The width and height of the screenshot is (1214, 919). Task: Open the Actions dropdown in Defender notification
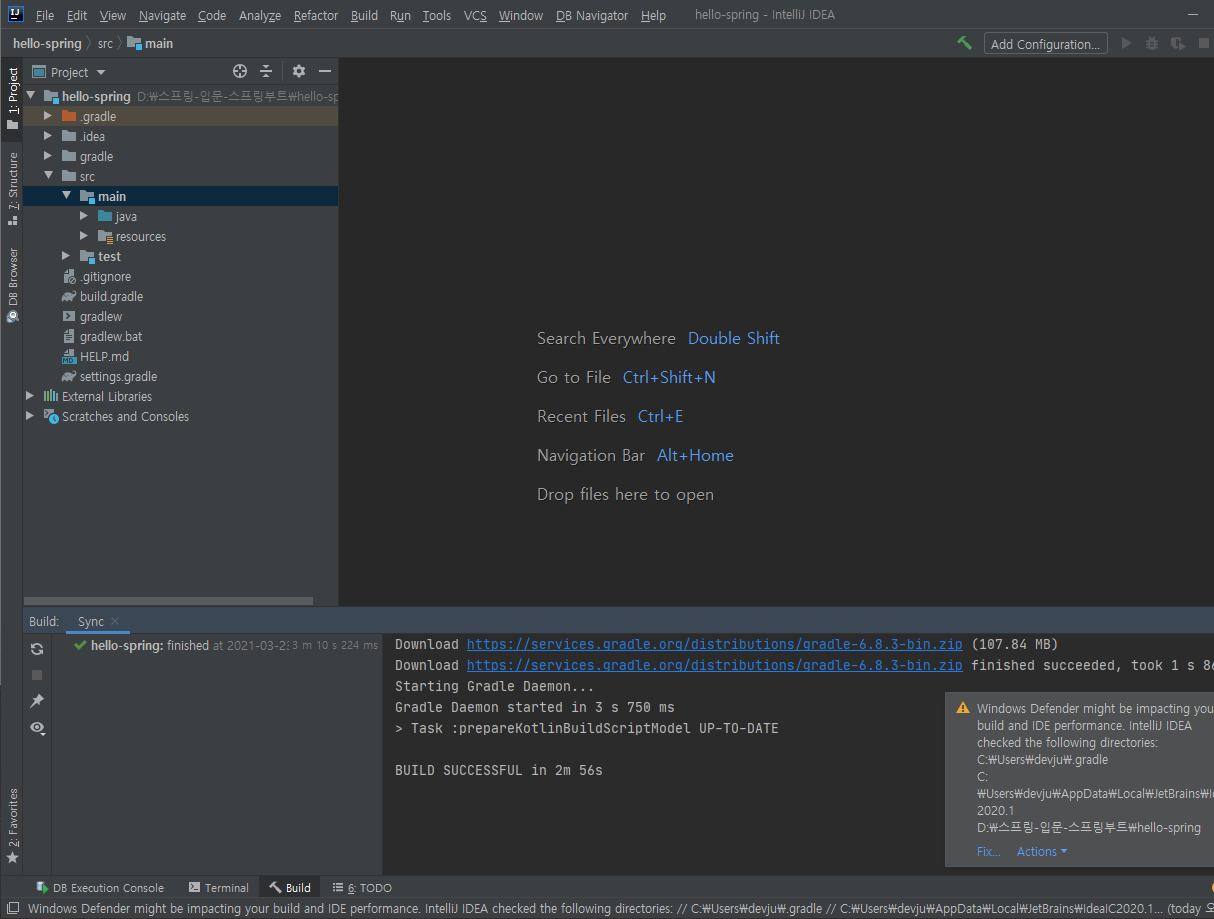point(1042,852)
